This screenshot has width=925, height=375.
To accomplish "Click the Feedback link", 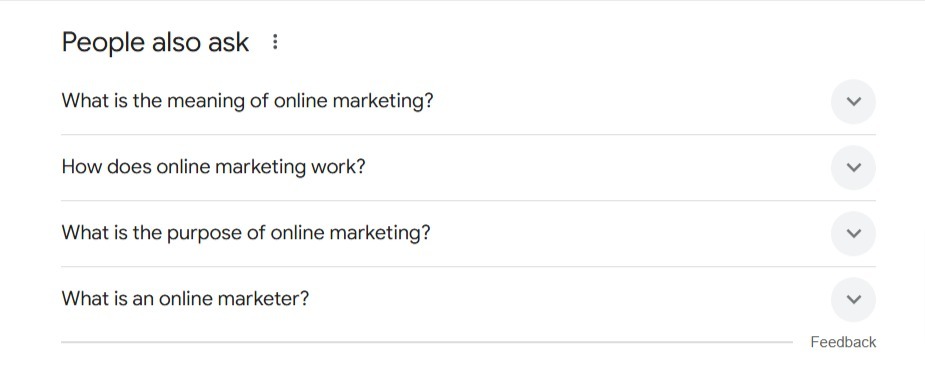I will 843,342.
